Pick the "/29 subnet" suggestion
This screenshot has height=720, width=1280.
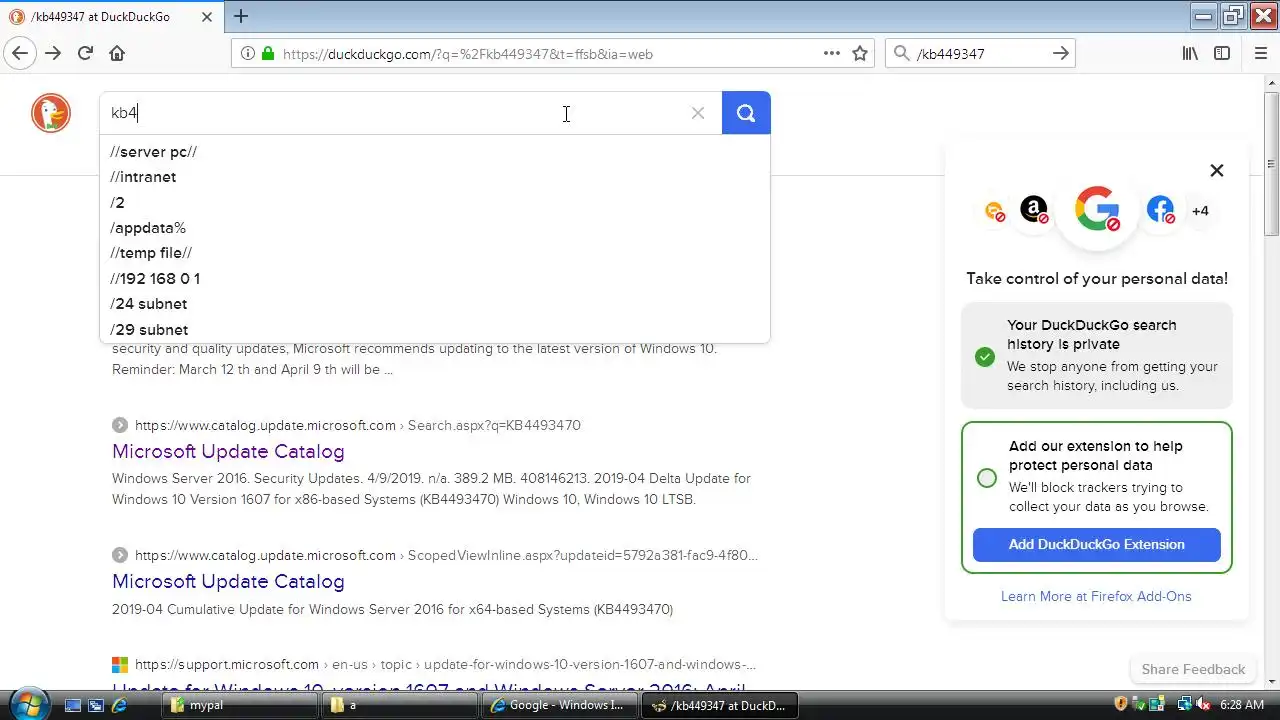pyautogui.click(x=149, y=330)
